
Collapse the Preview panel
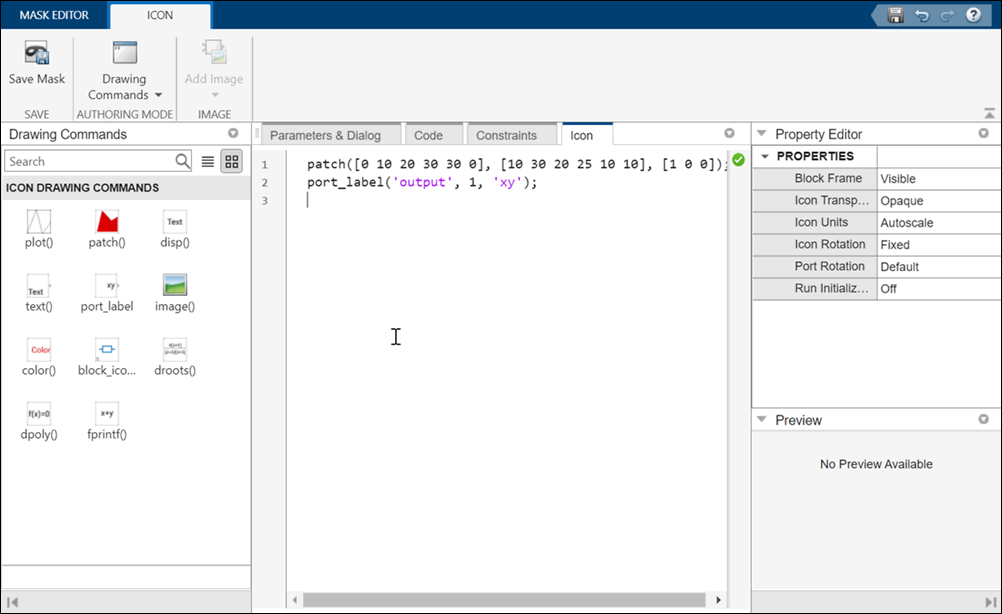click(x=761, y=419)
